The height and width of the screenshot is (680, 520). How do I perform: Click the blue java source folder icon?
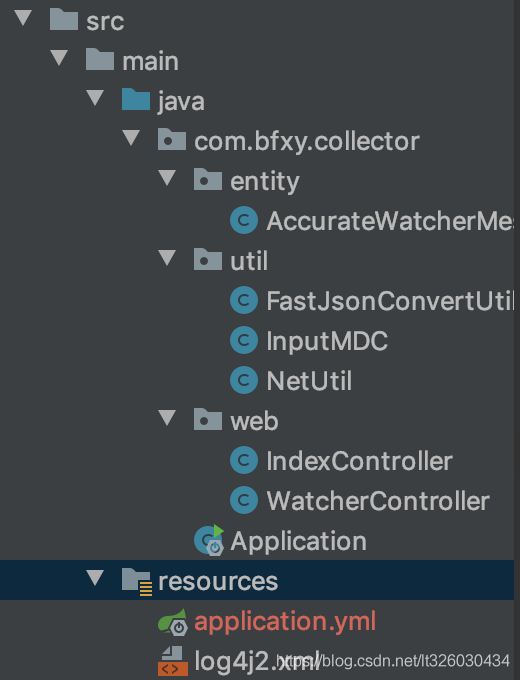point(136,99)
